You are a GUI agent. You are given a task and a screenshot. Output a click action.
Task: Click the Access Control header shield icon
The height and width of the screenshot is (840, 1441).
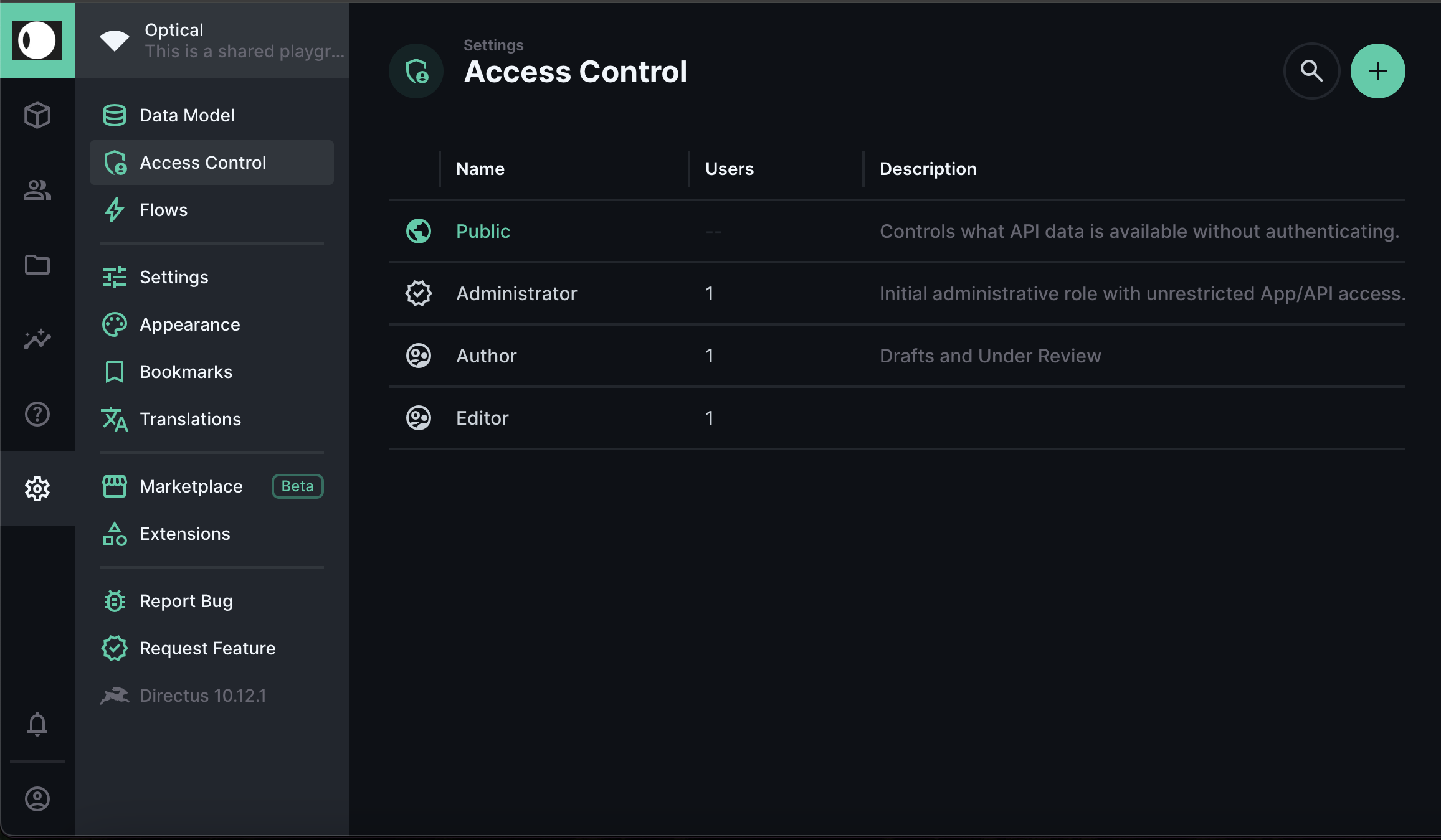[416, 71]
